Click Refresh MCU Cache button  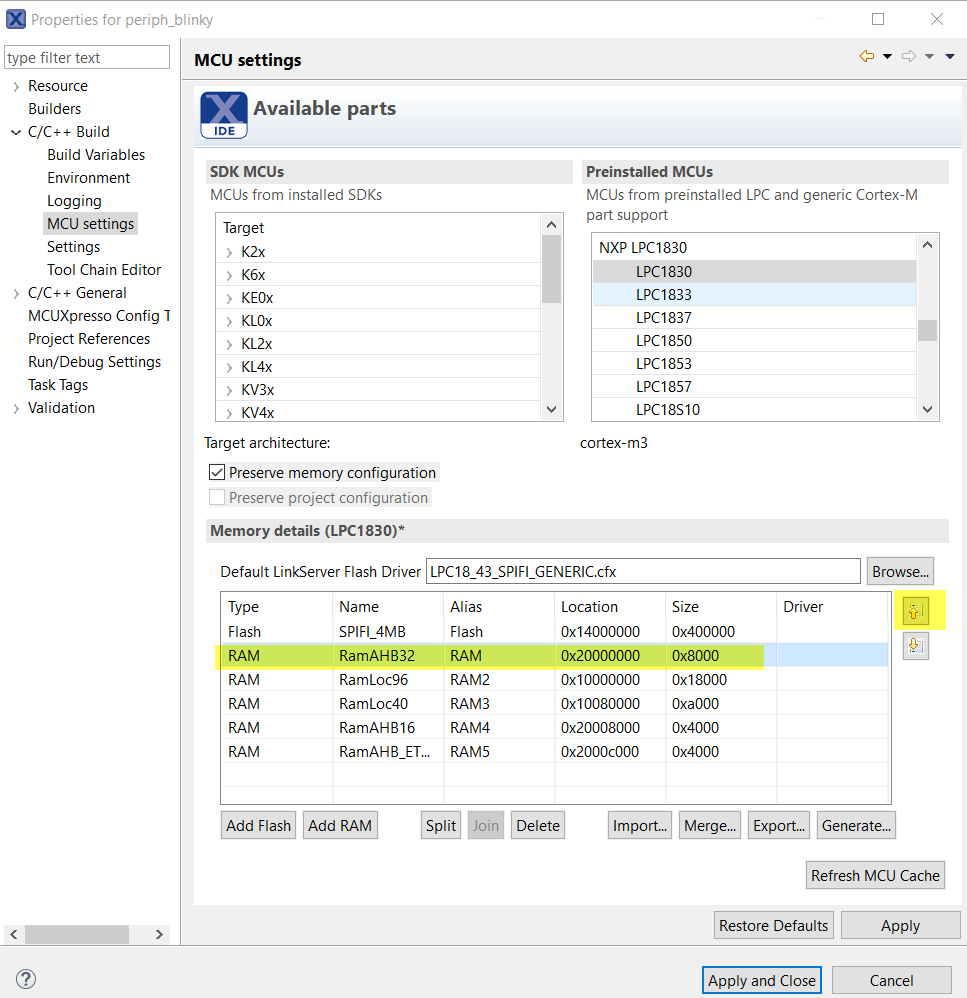point(875,875)
